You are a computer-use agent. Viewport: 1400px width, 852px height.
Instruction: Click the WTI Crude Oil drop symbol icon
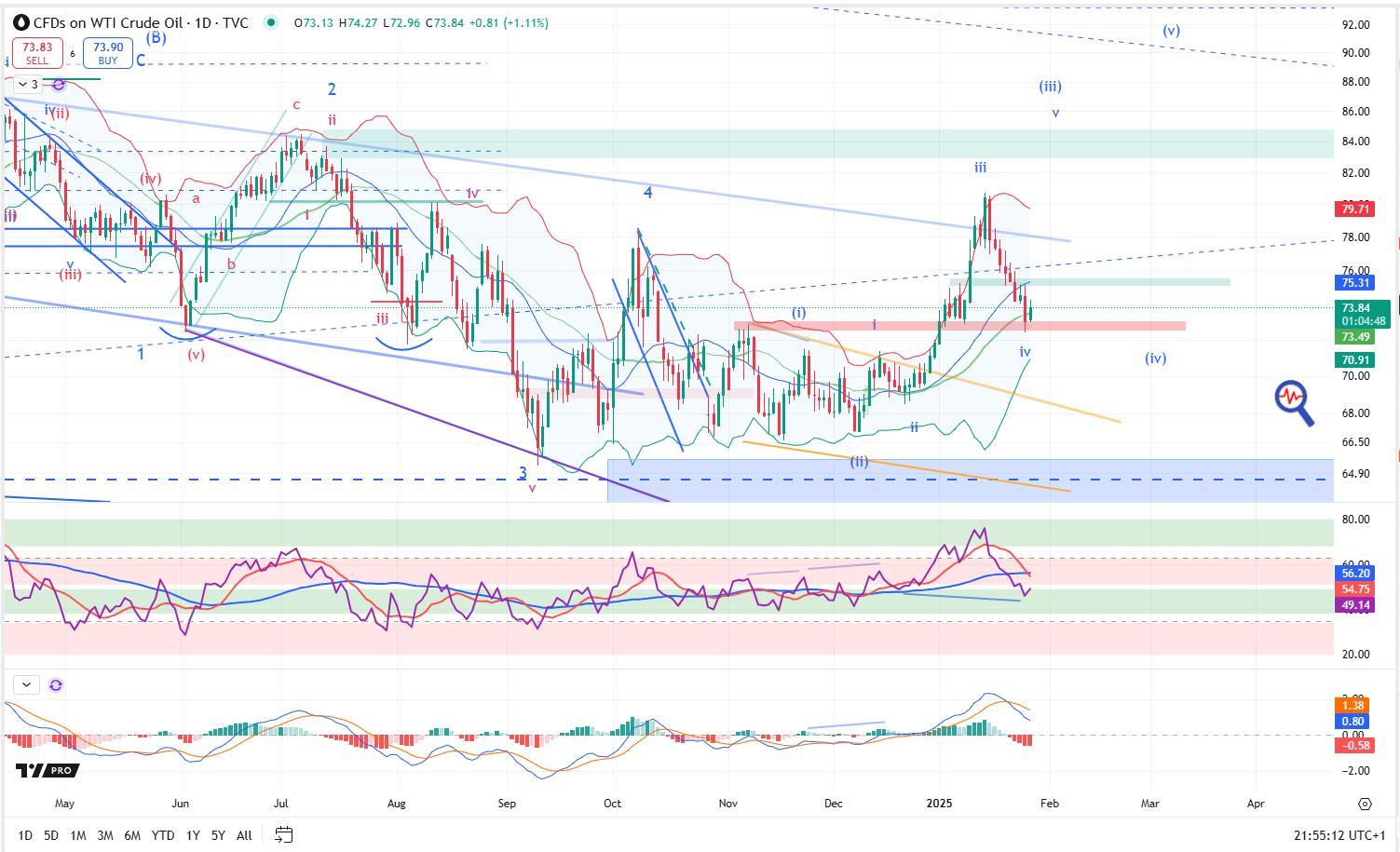coord(20,22)
